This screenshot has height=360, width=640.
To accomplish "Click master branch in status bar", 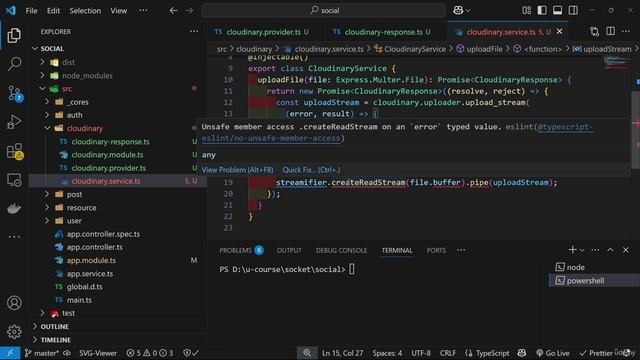I will 42,353.
